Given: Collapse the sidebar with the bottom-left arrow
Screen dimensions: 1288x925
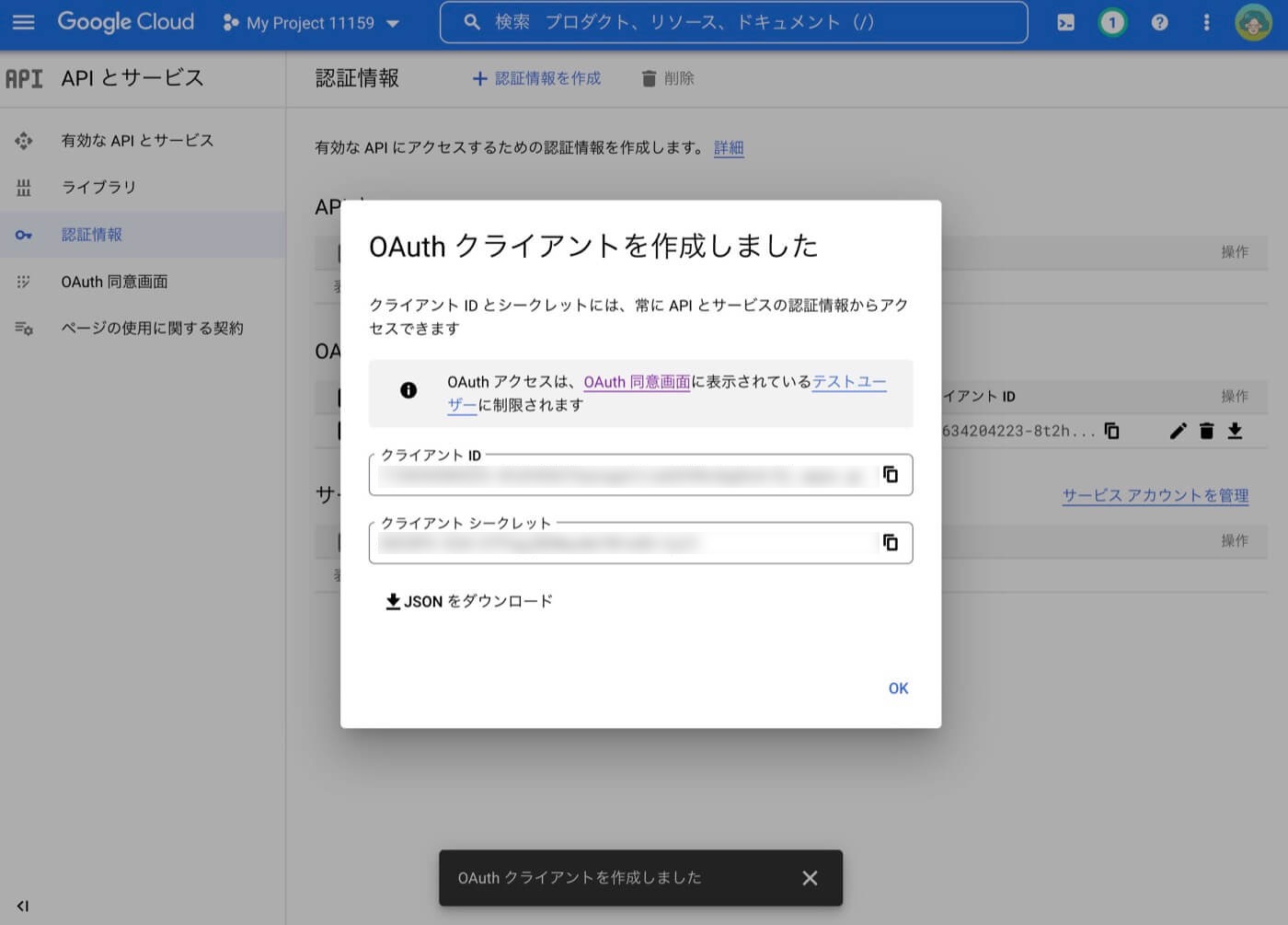Looking at the screenshot, I should coord(20,906).
